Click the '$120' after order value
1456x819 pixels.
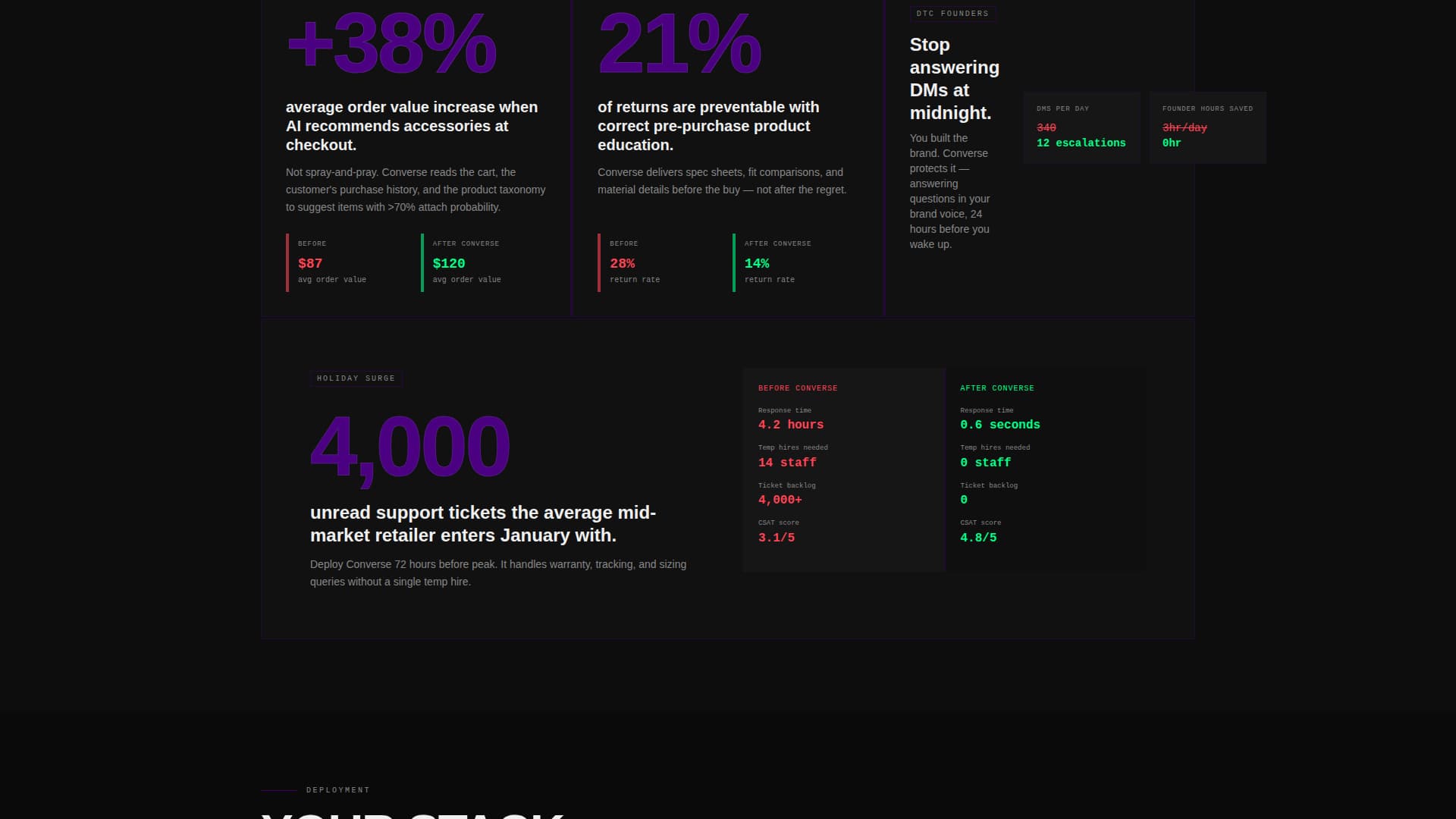pos(449,263)
